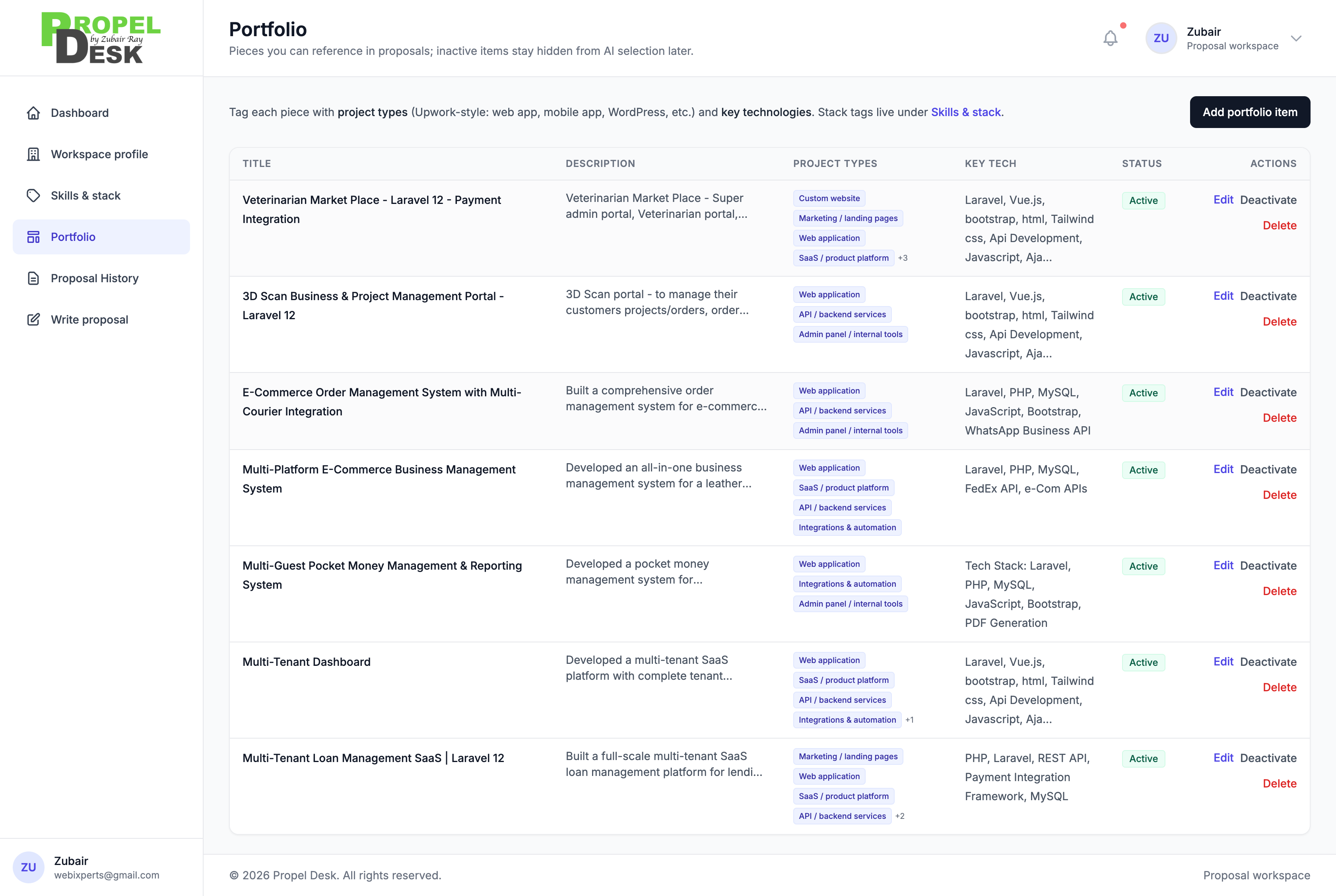Click the Workspace profile building icon
Image resolution: width=1336 pixels, height=896 pixels.
coord(34,154)
